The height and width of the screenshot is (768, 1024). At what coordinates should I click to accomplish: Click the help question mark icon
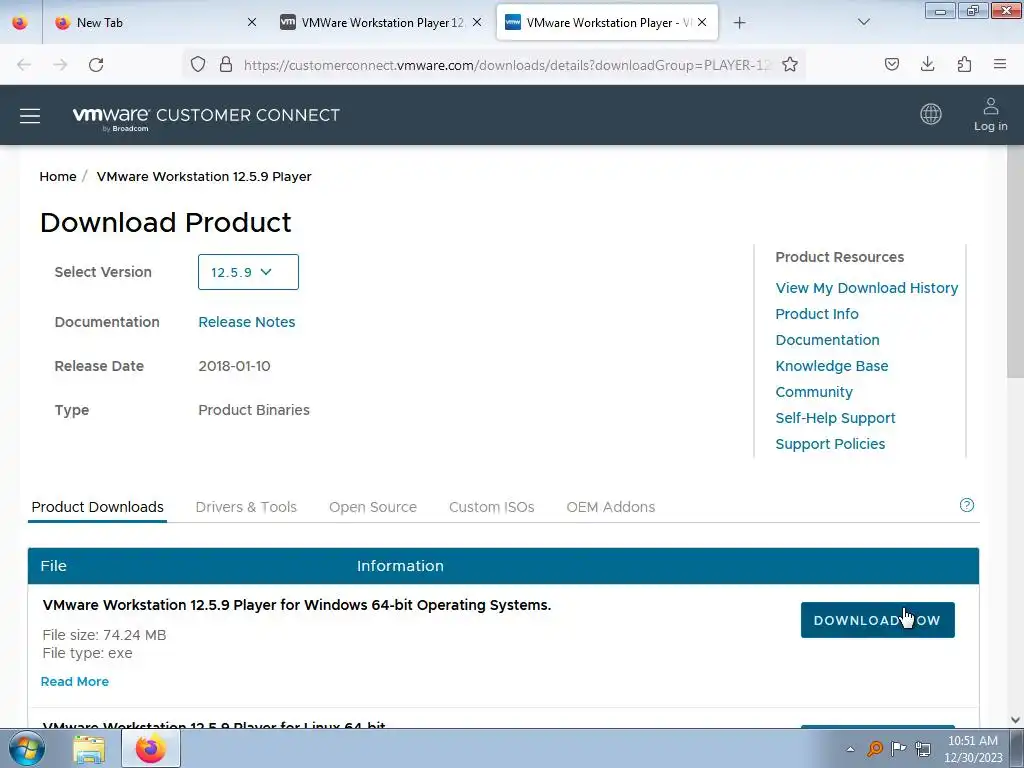[967, 505]
